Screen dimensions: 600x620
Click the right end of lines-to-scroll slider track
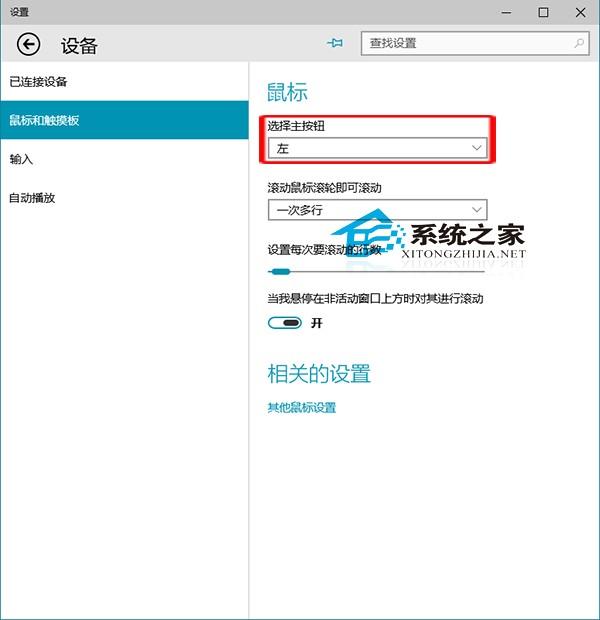482,271
